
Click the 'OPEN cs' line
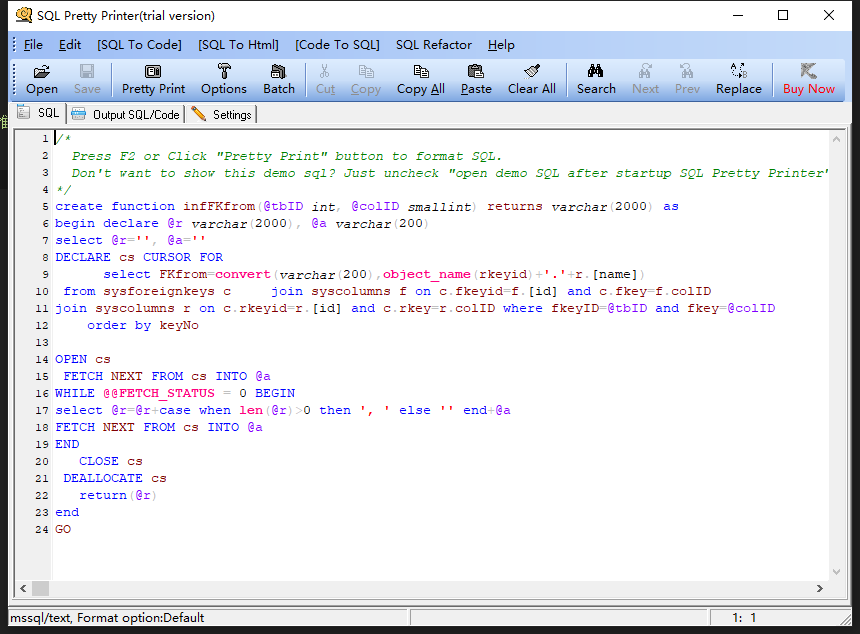pos(83,359)
